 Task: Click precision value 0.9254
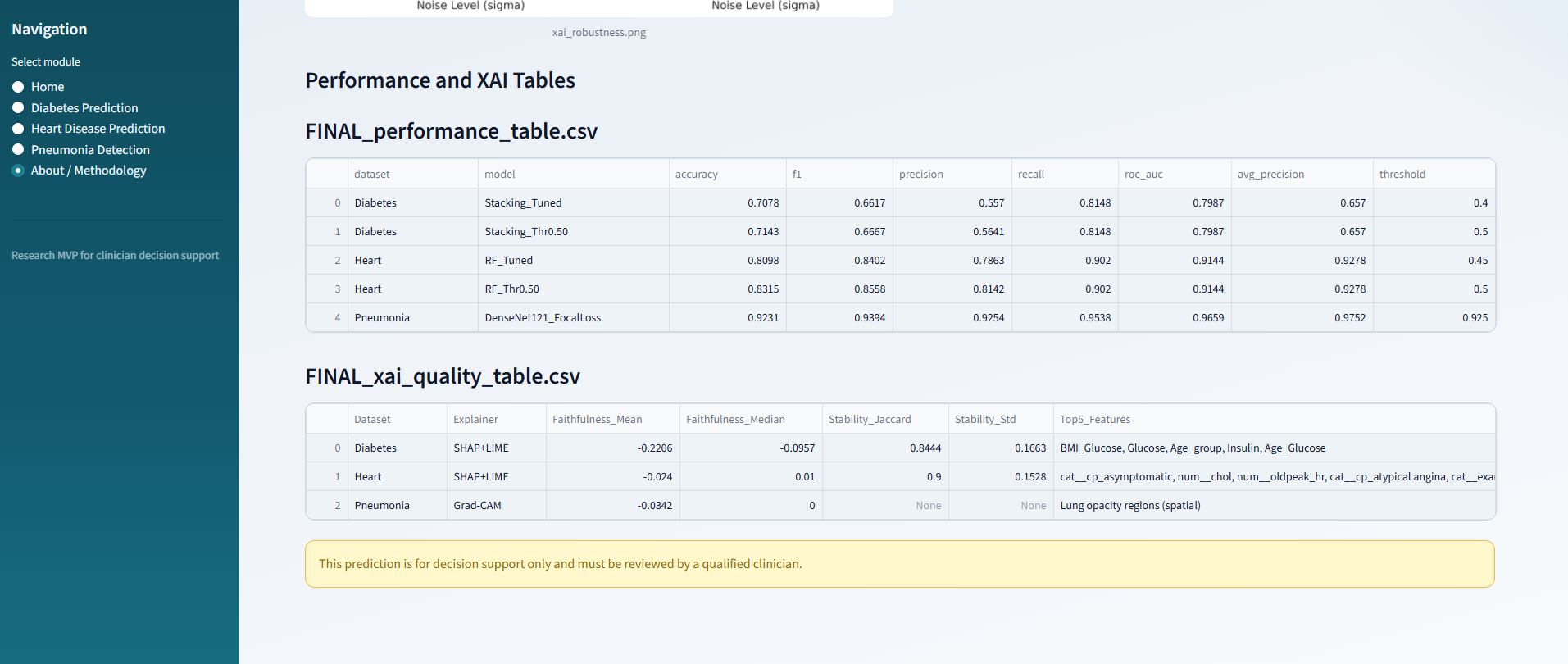[x=952, y=317]
